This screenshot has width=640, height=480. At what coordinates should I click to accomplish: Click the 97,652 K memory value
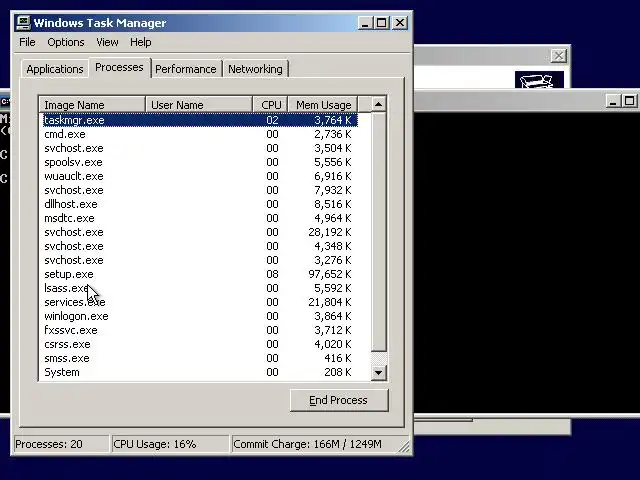tap(330, 274)
